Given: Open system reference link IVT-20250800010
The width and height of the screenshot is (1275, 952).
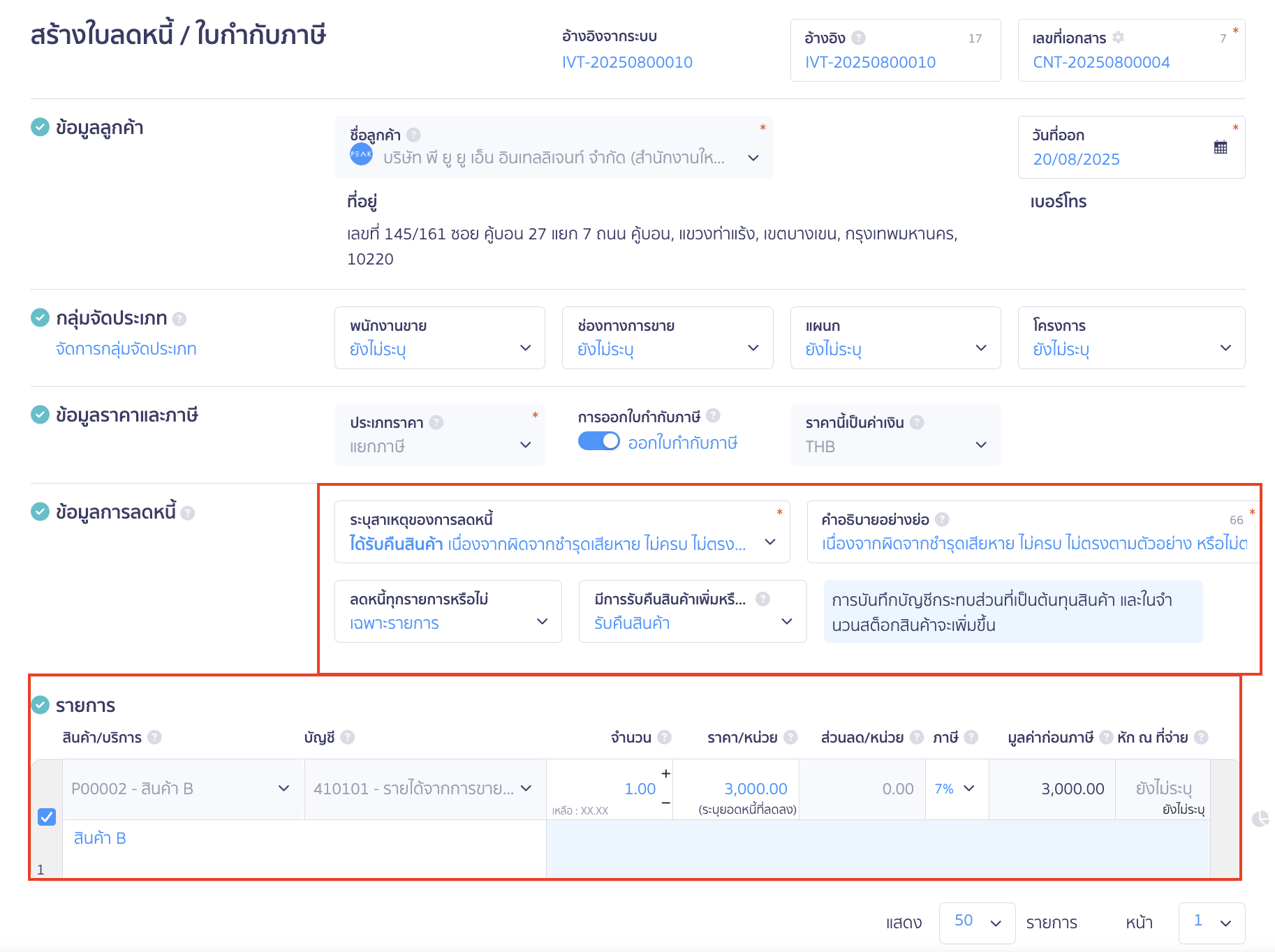Looking at the screenshot, I should 626,62.
